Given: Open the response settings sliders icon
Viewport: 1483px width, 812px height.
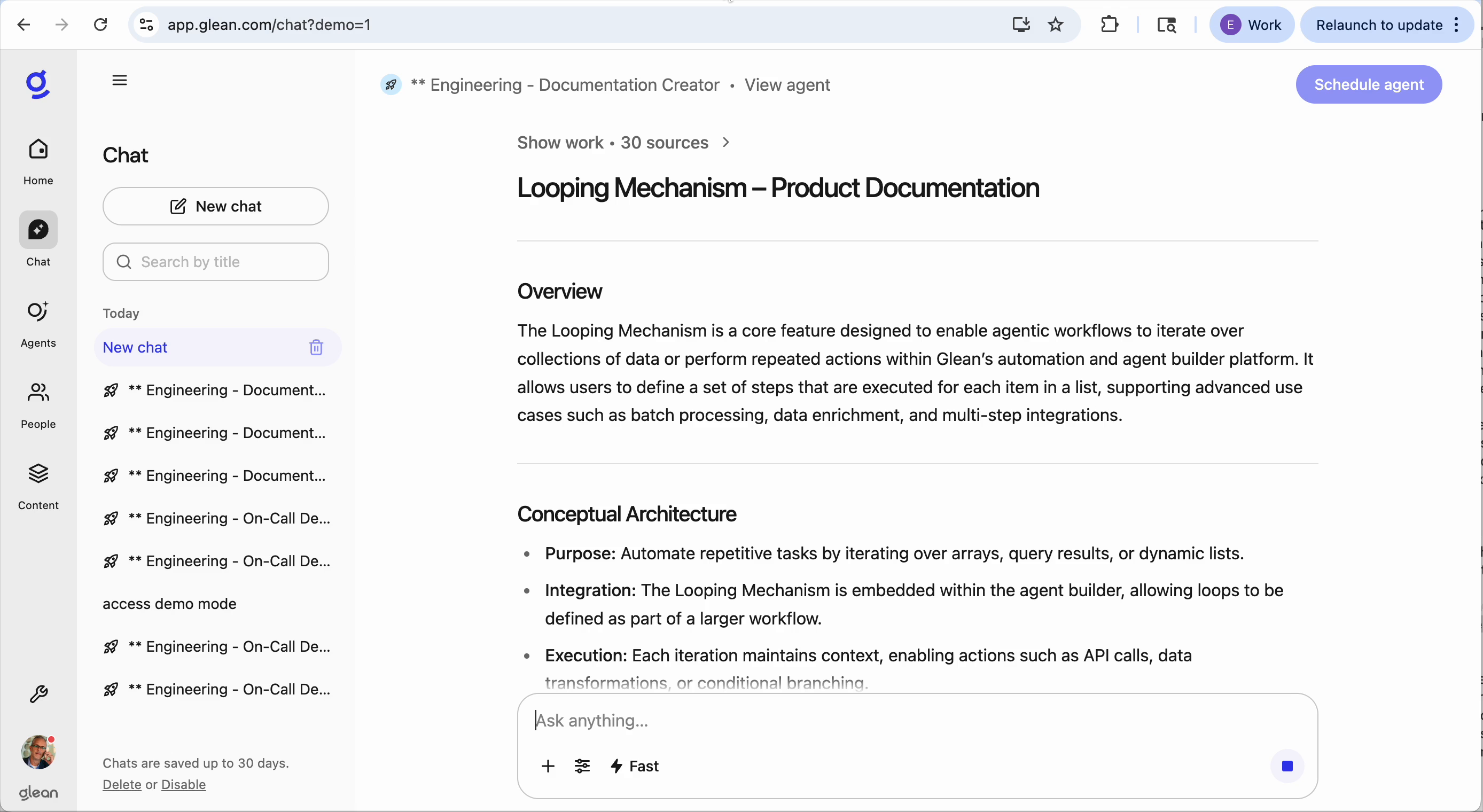Looking at the screenshot, I should pyautogui.click(x=582, y=766).
